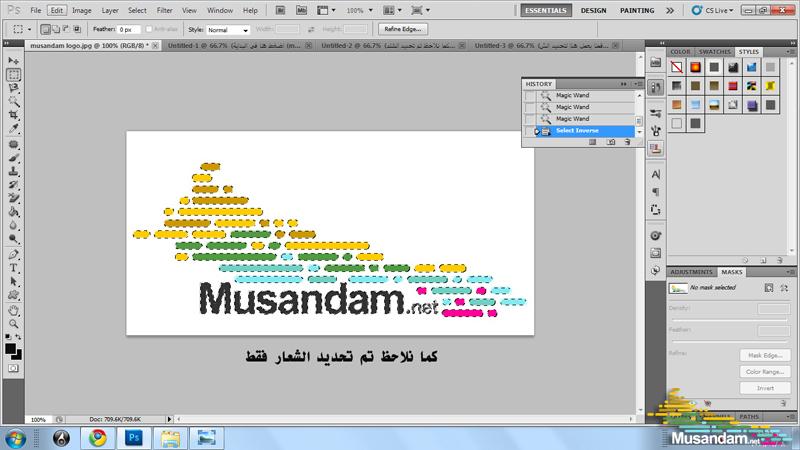Create new snapshot in History panel
This screenshot has height=450, width=800.
coord(611,142)
